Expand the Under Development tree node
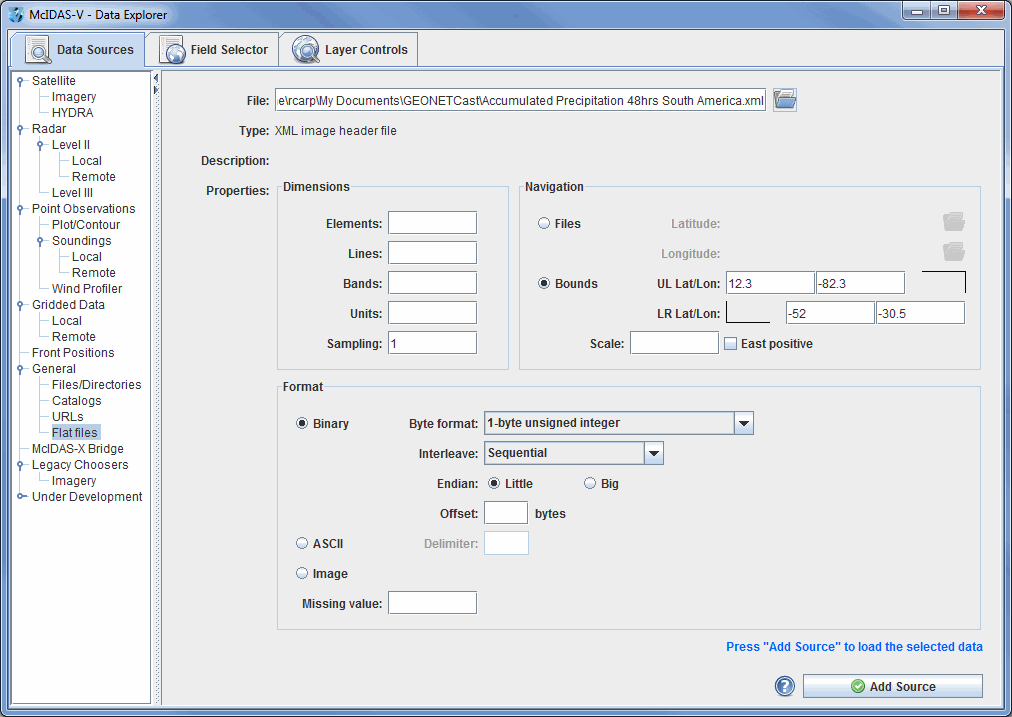1012x717 pixels. pyautogui.click(x=21, y=496)
